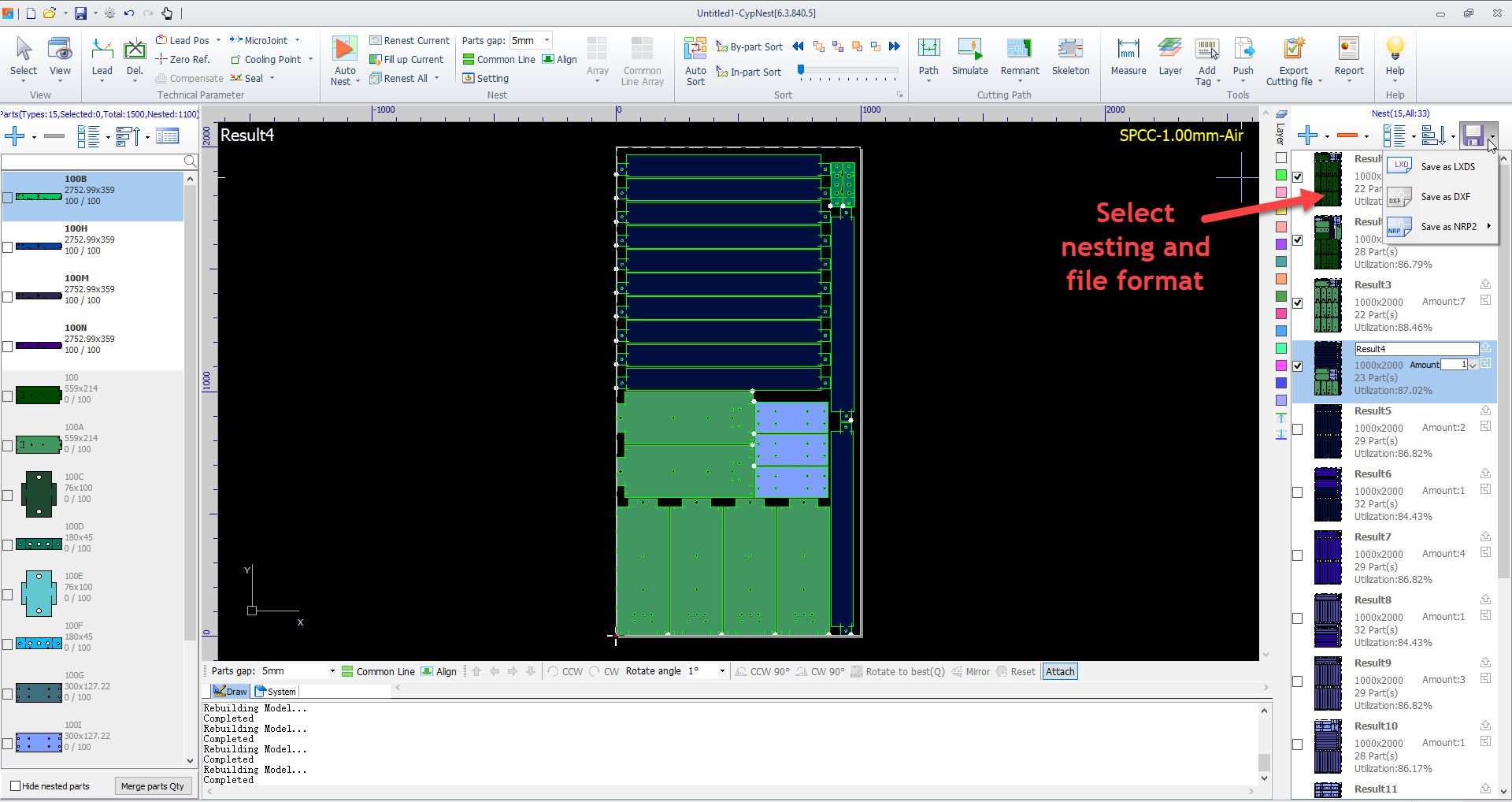The height and width of the screenshot is (802, 1512).
Task: Start Auto Nest
Action: (345, 60)
